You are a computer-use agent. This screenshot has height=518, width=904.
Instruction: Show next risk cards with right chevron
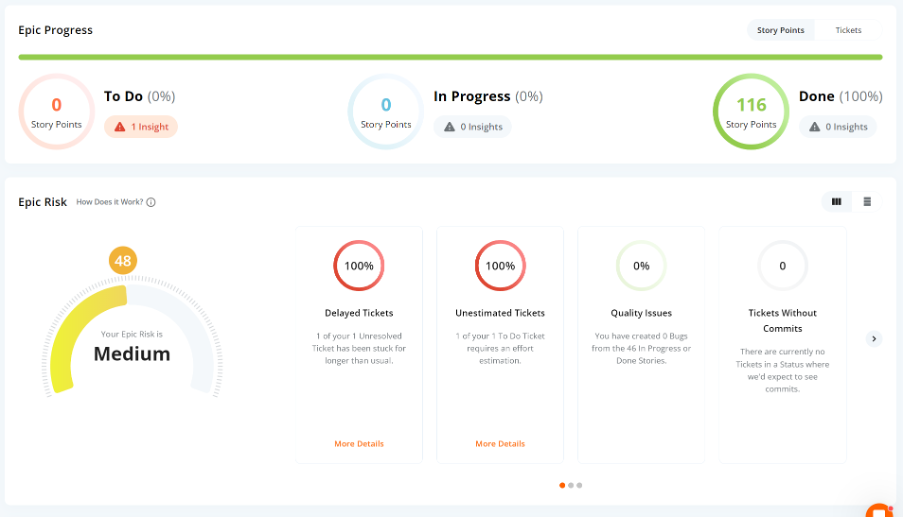click(874, 339)
